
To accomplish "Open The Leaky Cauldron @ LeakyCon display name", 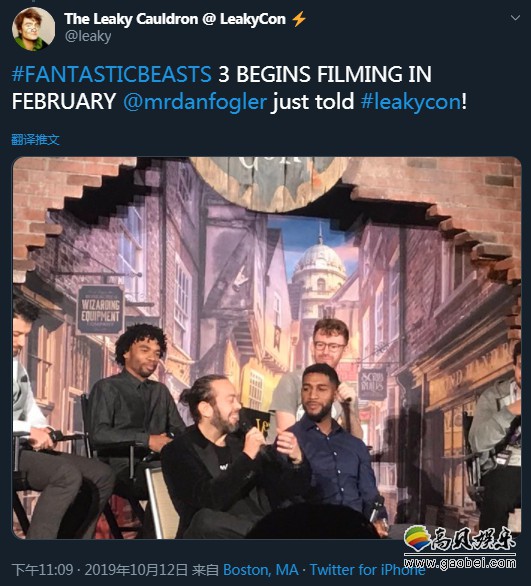I will pos(175,19).
